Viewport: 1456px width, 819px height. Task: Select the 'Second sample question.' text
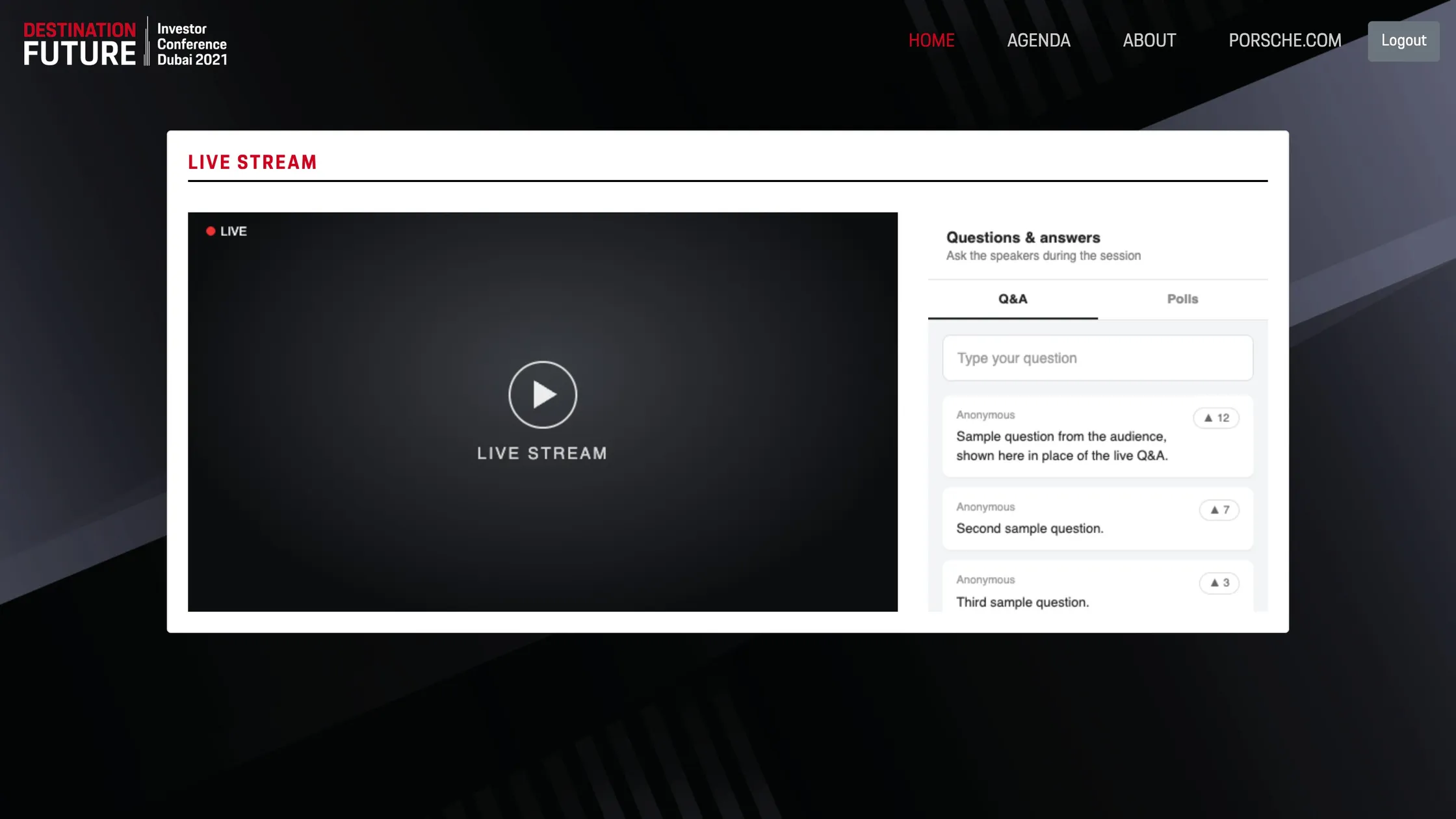tap(1030, 528)
